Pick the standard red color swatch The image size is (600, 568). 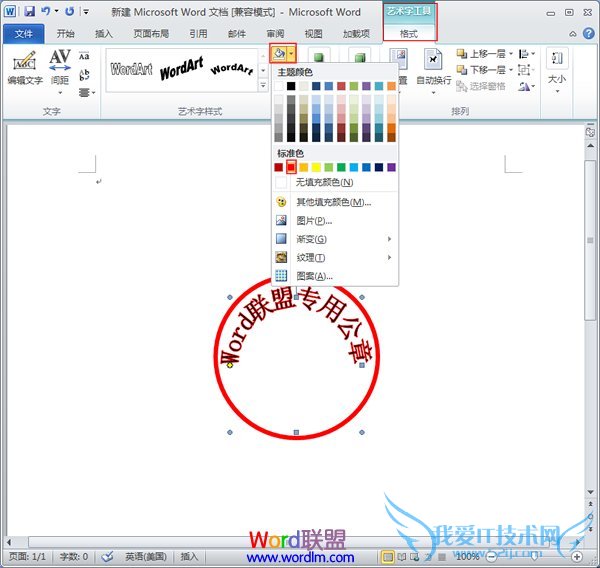coord(291,167)
